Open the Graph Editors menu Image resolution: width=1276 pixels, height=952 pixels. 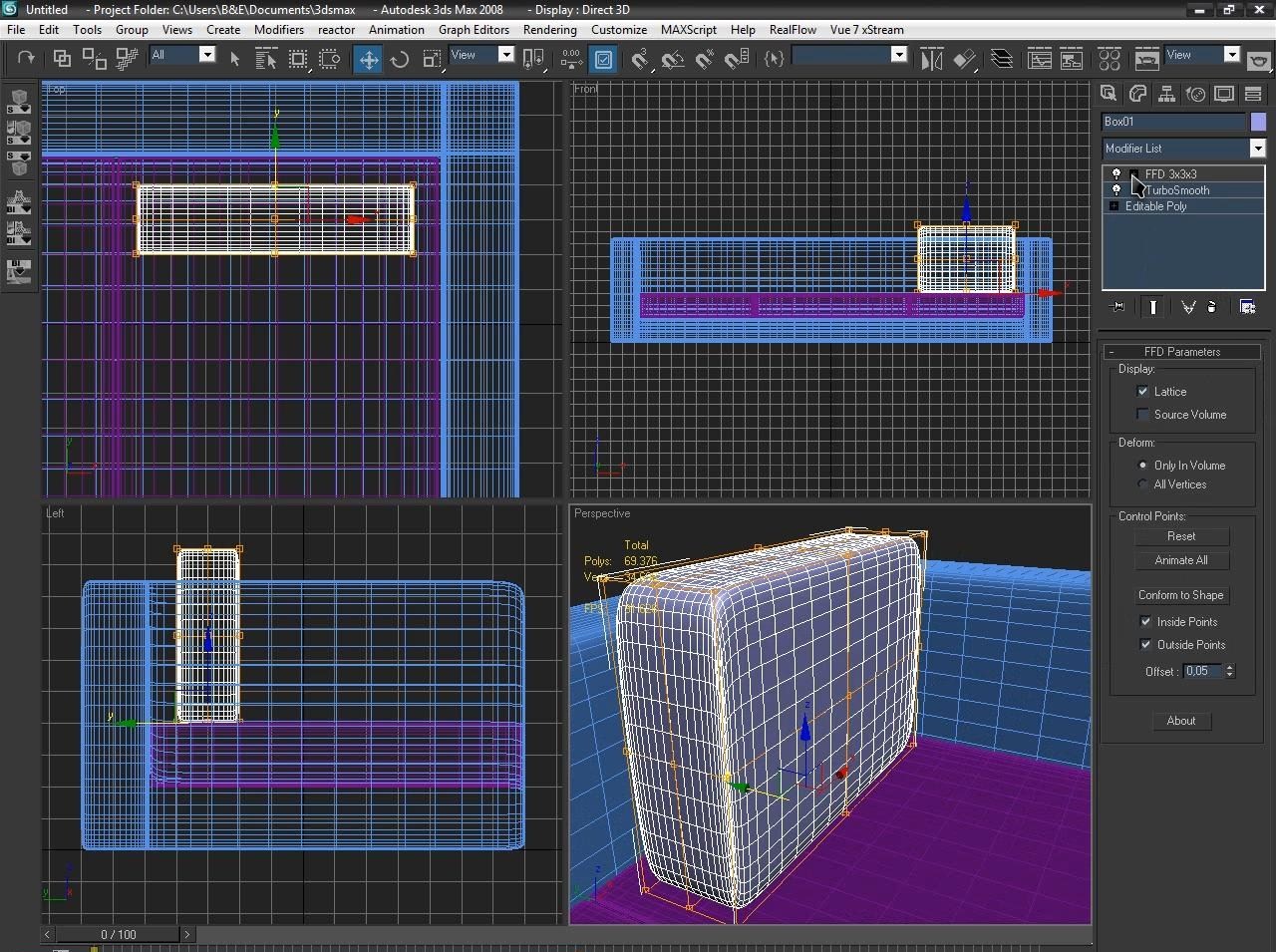point(474,30)
